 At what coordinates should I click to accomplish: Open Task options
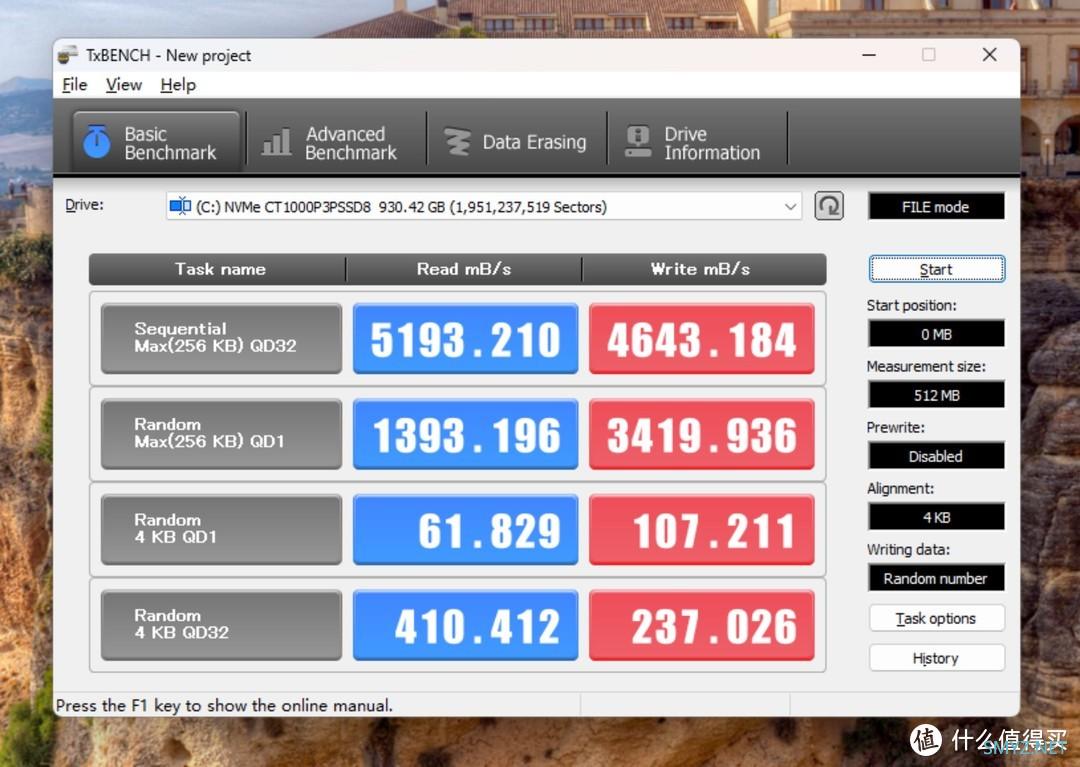tap(936, 618)
